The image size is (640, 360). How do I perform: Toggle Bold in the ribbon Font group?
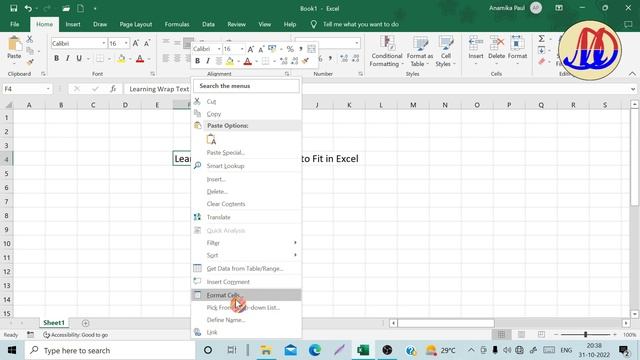pos(56,58)
